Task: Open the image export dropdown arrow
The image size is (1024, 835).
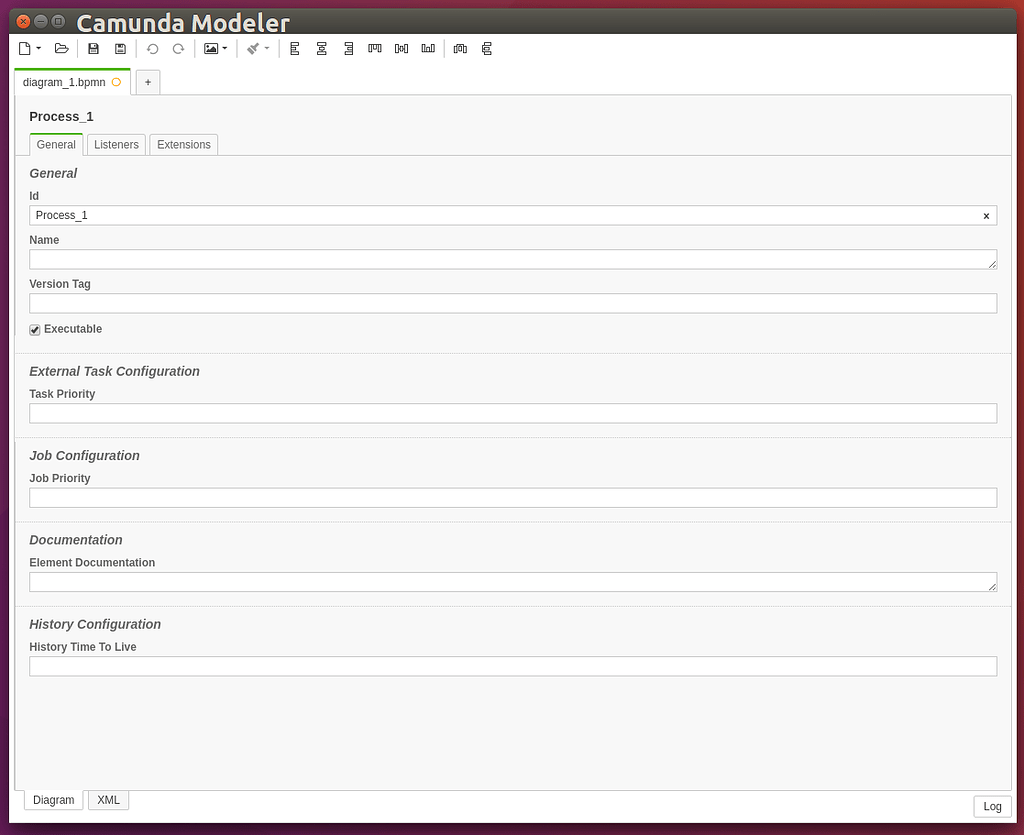Action: tap(225, 48)
